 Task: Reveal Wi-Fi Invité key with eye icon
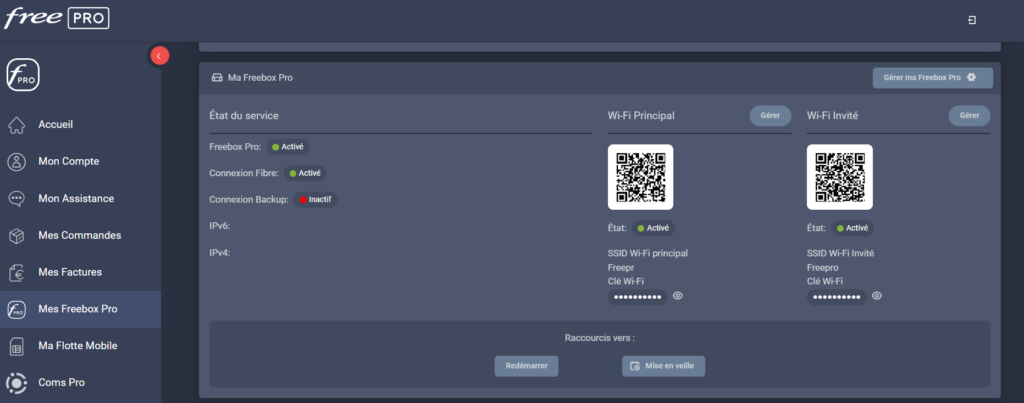(x=877, y=296)
